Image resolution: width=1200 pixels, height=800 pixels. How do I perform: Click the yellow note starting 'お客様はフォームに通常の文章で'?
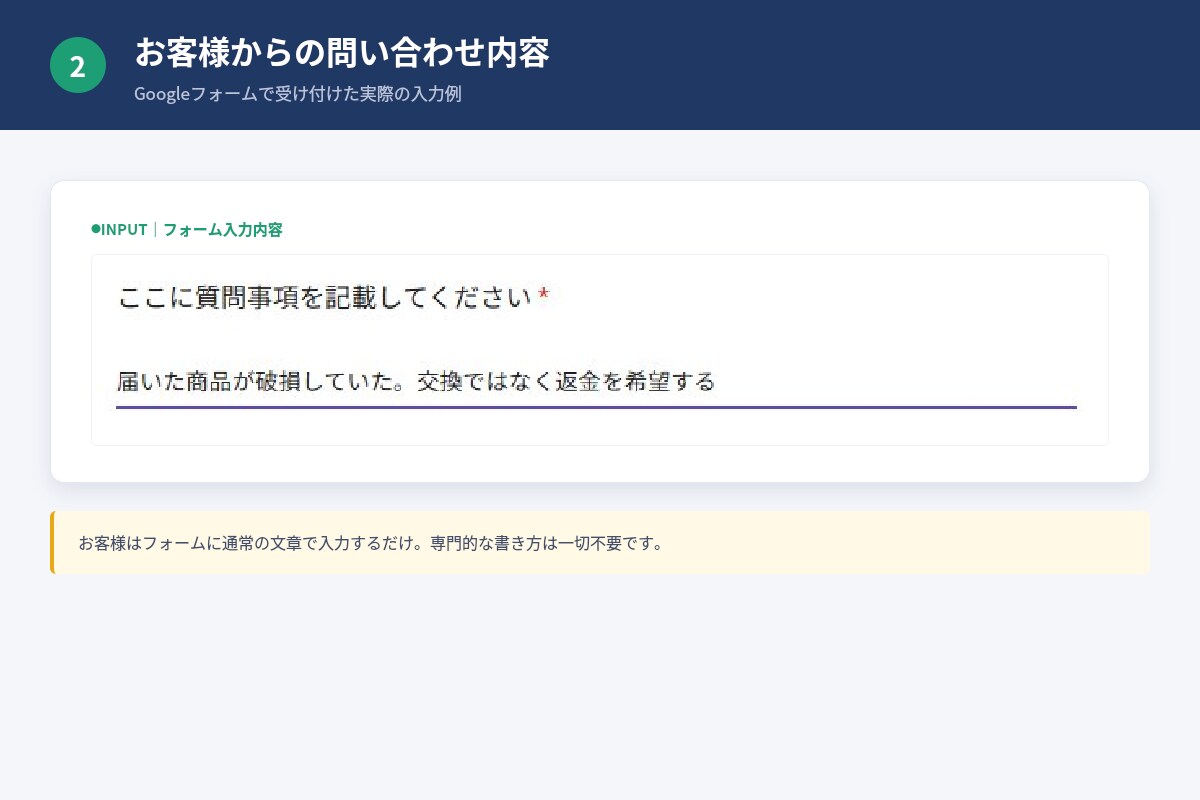tap(600, 543)
